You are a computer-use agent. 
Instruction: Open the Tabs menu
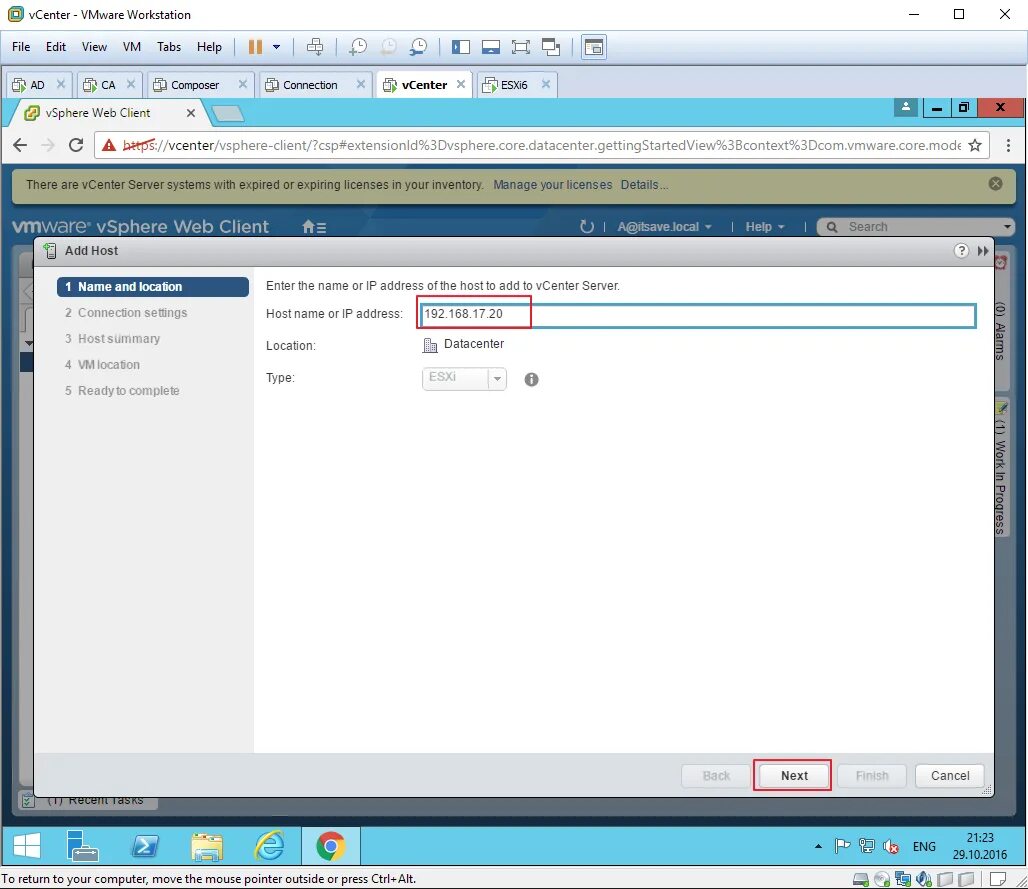pyautogui.click(x=168, y=47)
